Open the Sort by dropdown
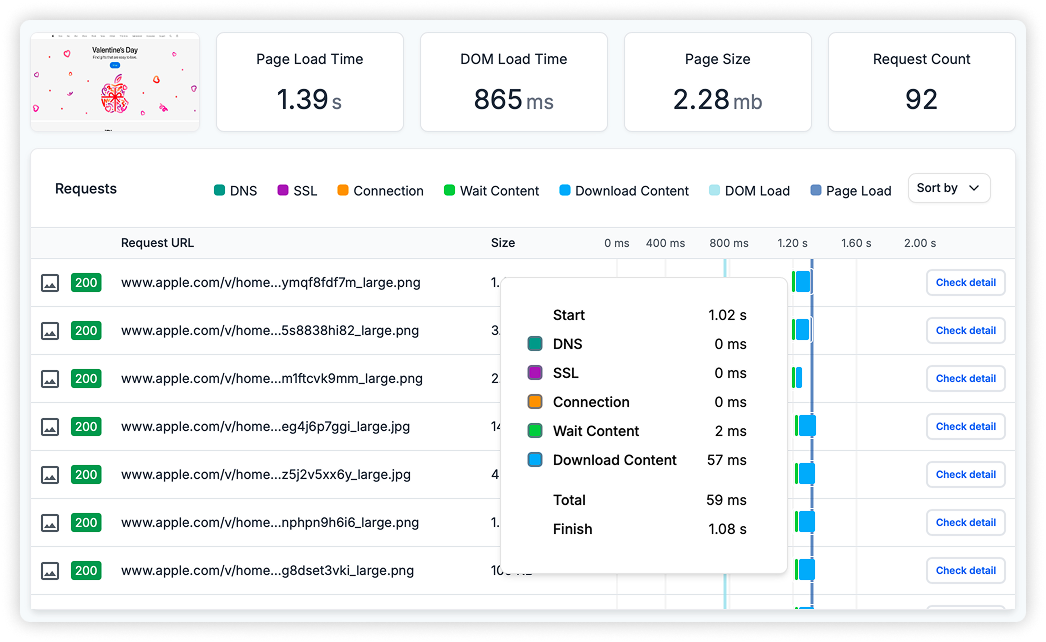Screen dimensions: 1046x642 (948, 188)
